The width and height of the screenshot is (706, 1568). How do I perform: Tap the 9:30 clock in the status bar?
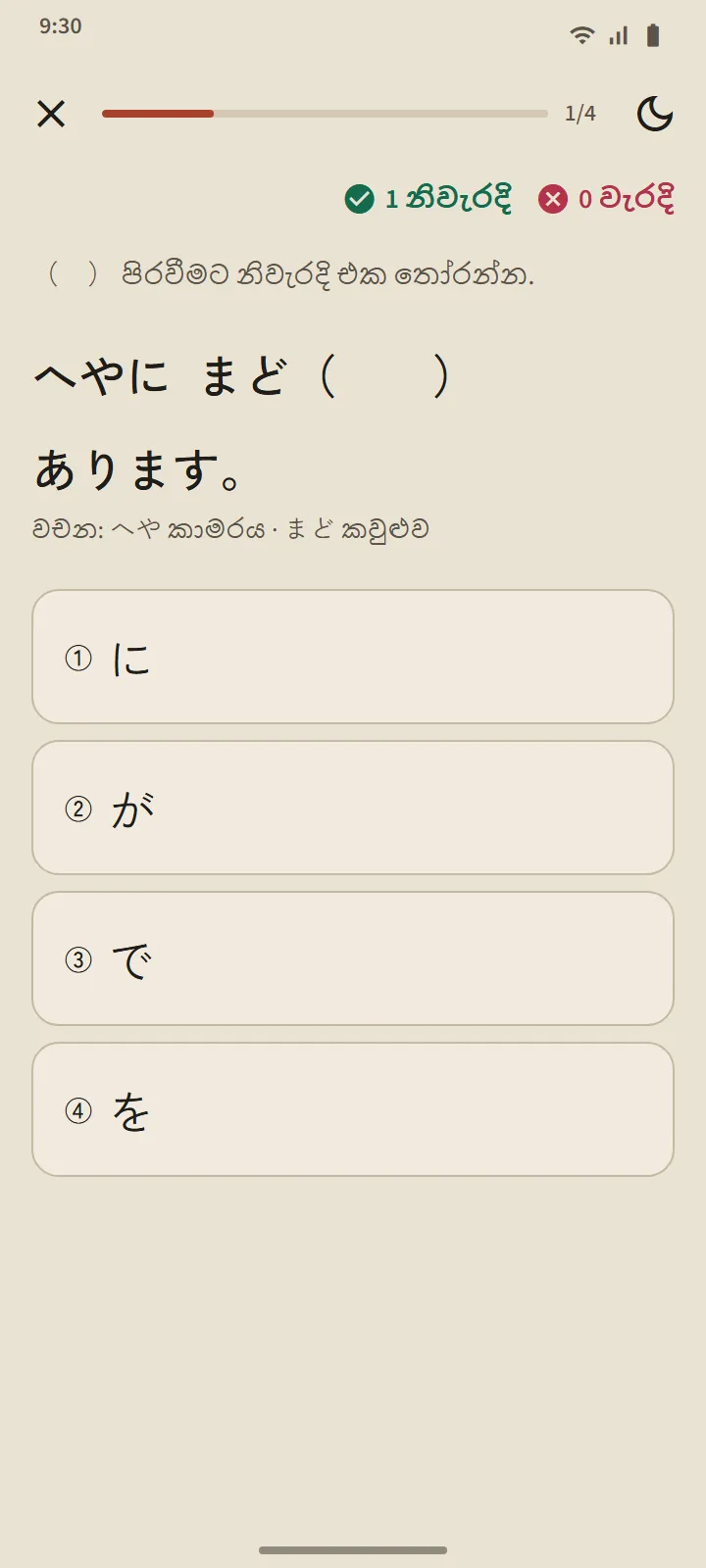click(x=61, y=26)
